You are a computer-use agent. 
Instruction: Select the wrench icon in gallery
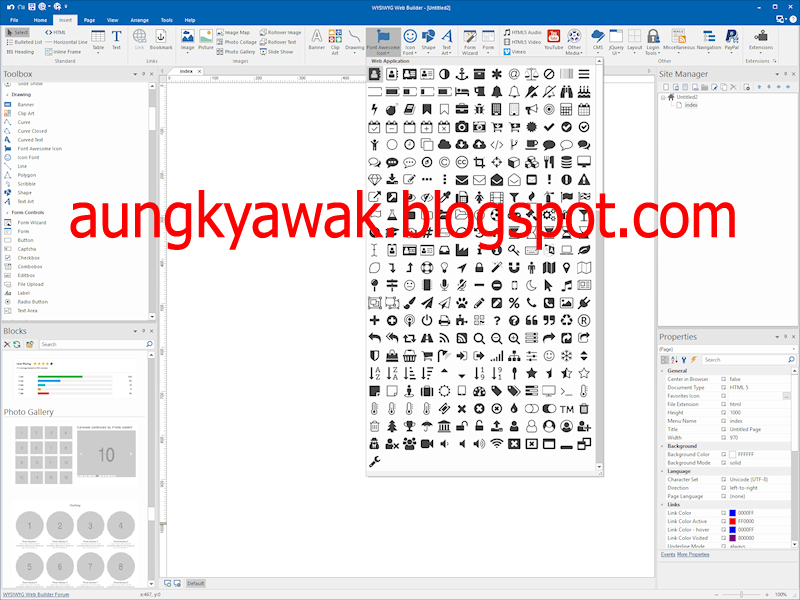tap(374, 461)
